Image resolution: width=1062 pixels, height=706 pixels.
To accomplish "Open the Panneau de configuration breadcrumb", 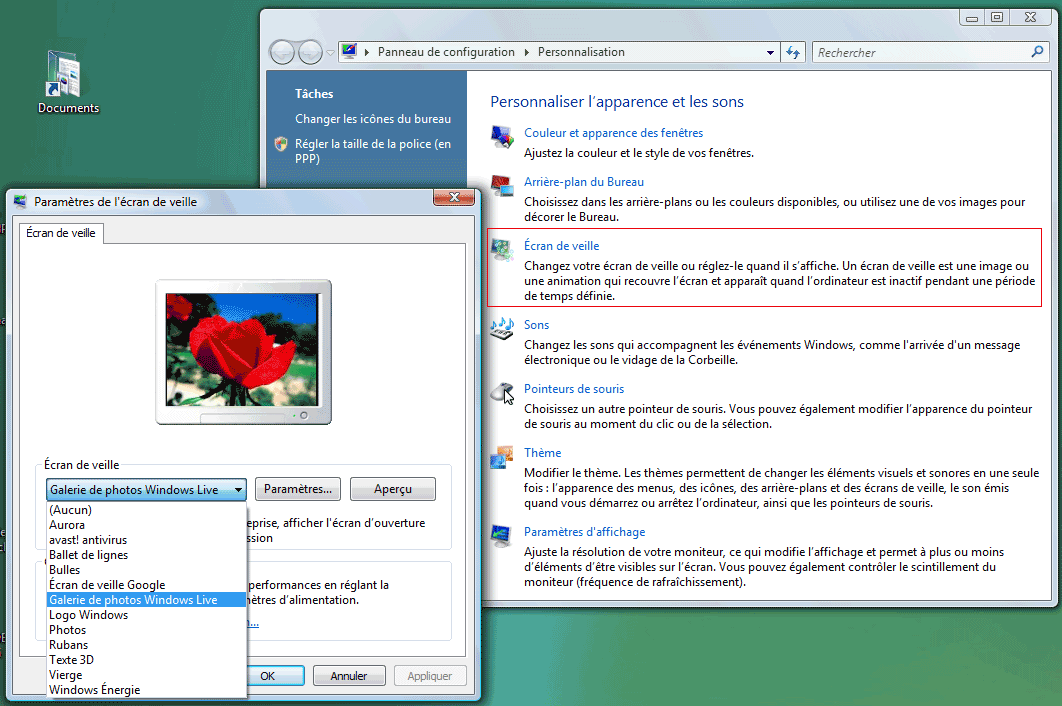I will click(x=446, y=52).
